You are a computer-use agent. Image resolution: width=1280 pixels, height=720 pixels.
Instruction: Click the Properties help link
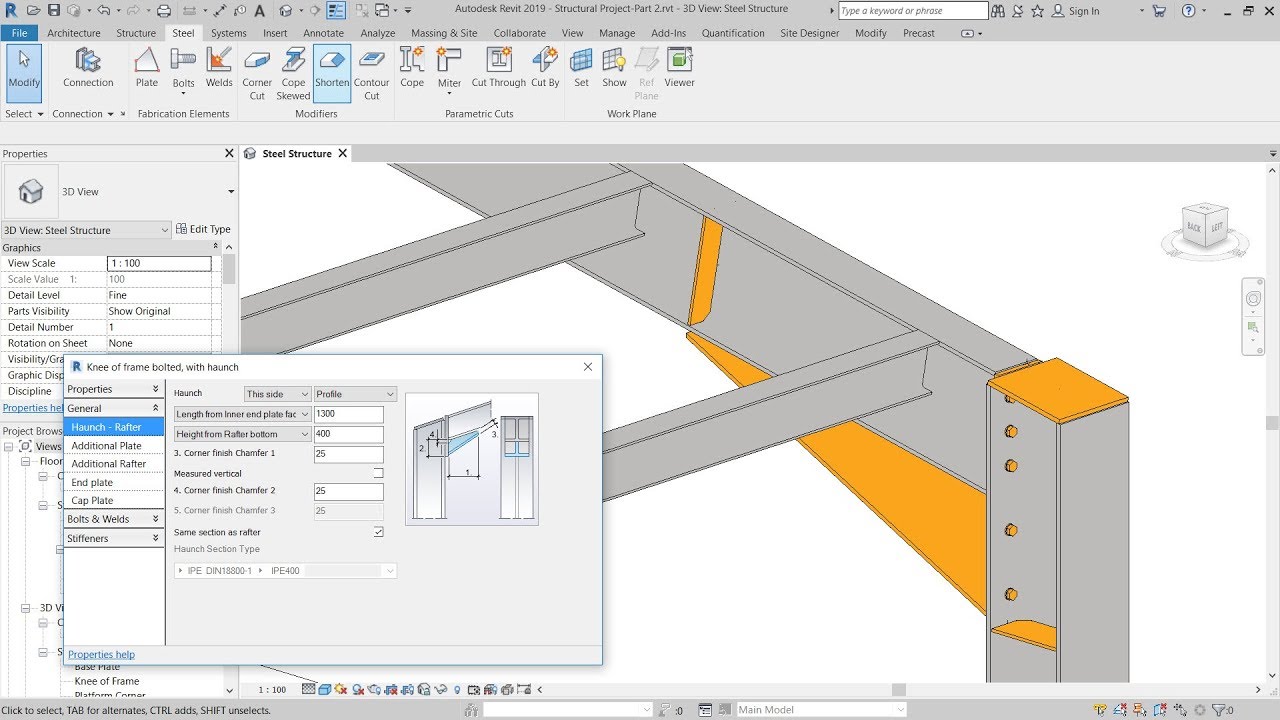tap(101, 654)
